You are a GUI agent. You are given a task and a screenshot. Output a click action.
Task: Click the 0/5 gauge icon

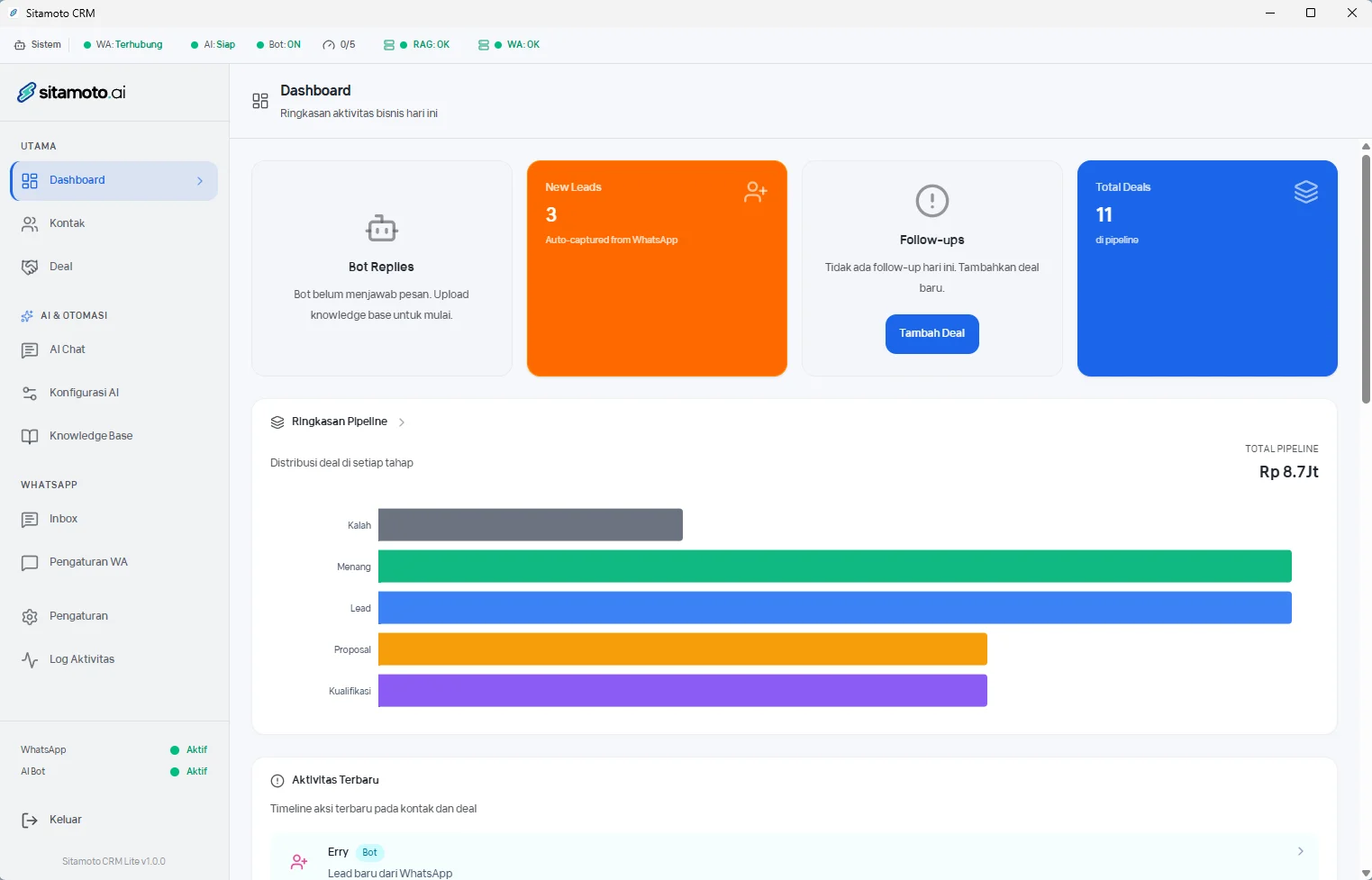click(329, 45)
